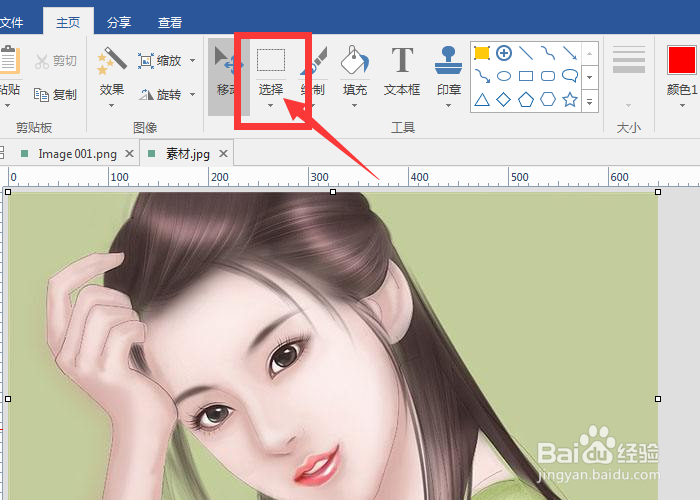Expand the 效果 dropdown arrow
This screenshot has width=700, height=500.
tap(112, 106)
